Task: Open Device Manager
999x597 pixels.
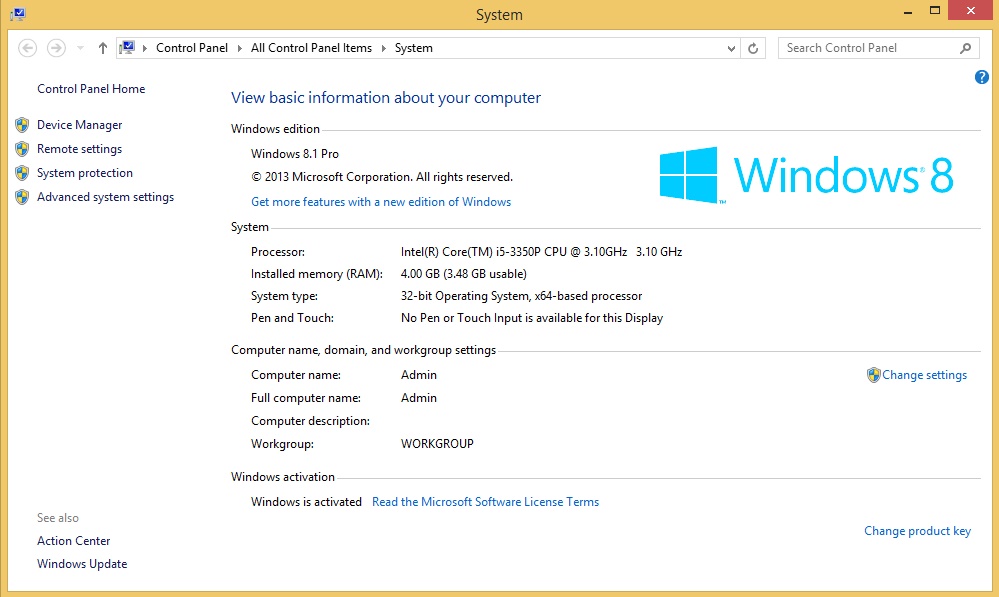Action: [x=80, y=125]
